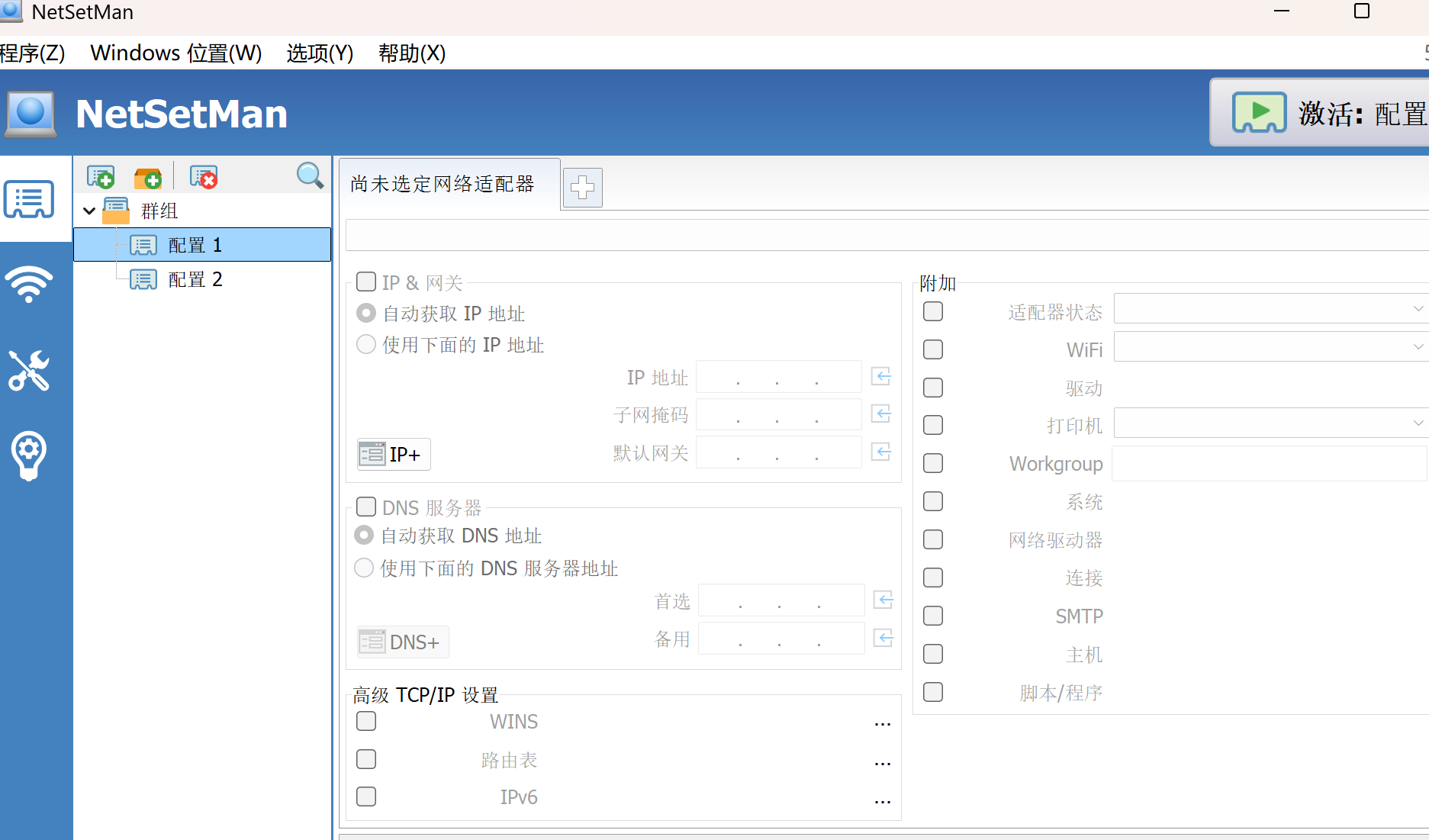The height and width of the screenshot is (840, 1429).
Task: Tick the IPv6 checkbox
Action: point(366,797)
